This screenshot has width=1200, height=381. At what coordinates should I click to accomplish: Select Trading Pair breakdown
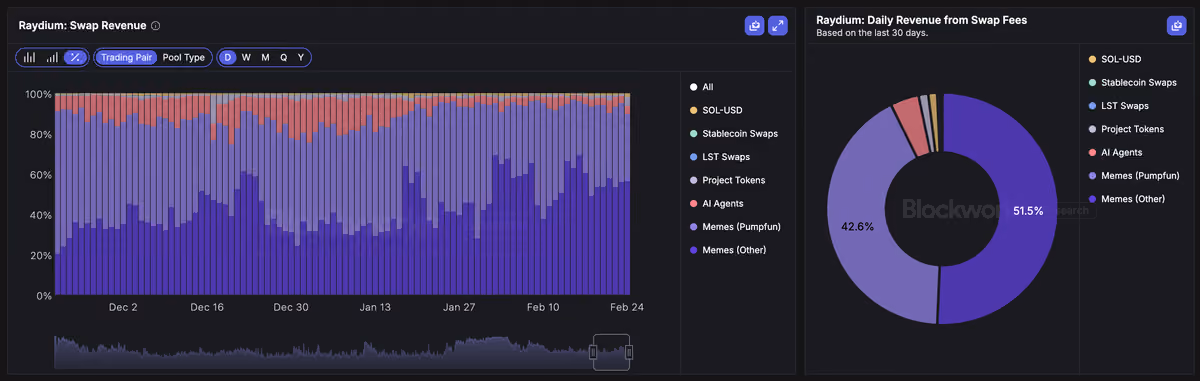(x=126, y=57)
